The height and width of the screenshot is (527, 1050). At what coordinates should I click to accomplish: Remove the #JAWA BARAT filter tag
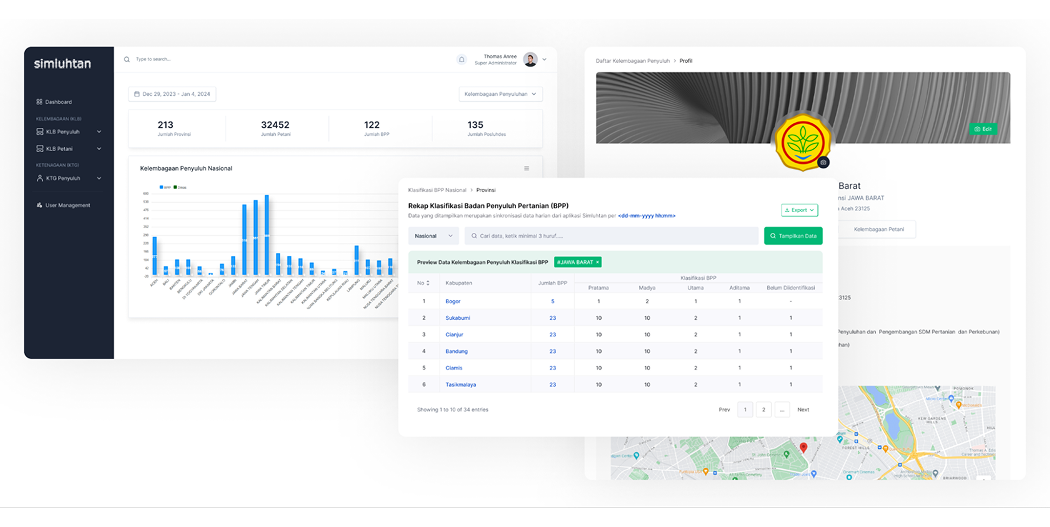597,262
